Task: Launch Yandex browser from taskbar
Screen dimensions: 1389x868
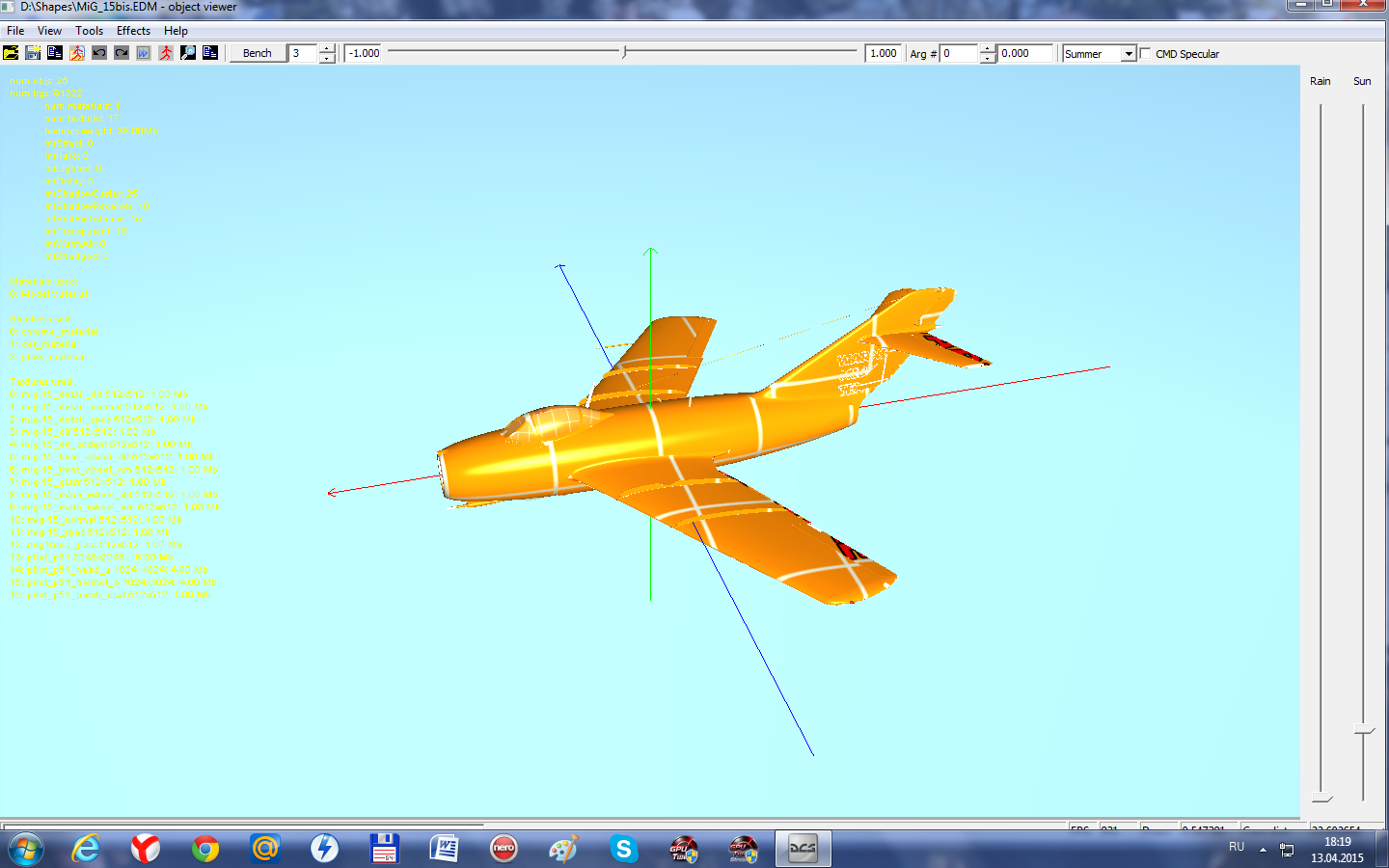Action: pos(146,849)
